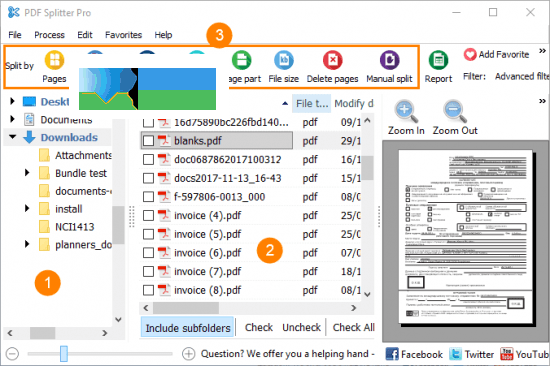
Task: Open the Facebook link icon
Action: coord(392,354)
